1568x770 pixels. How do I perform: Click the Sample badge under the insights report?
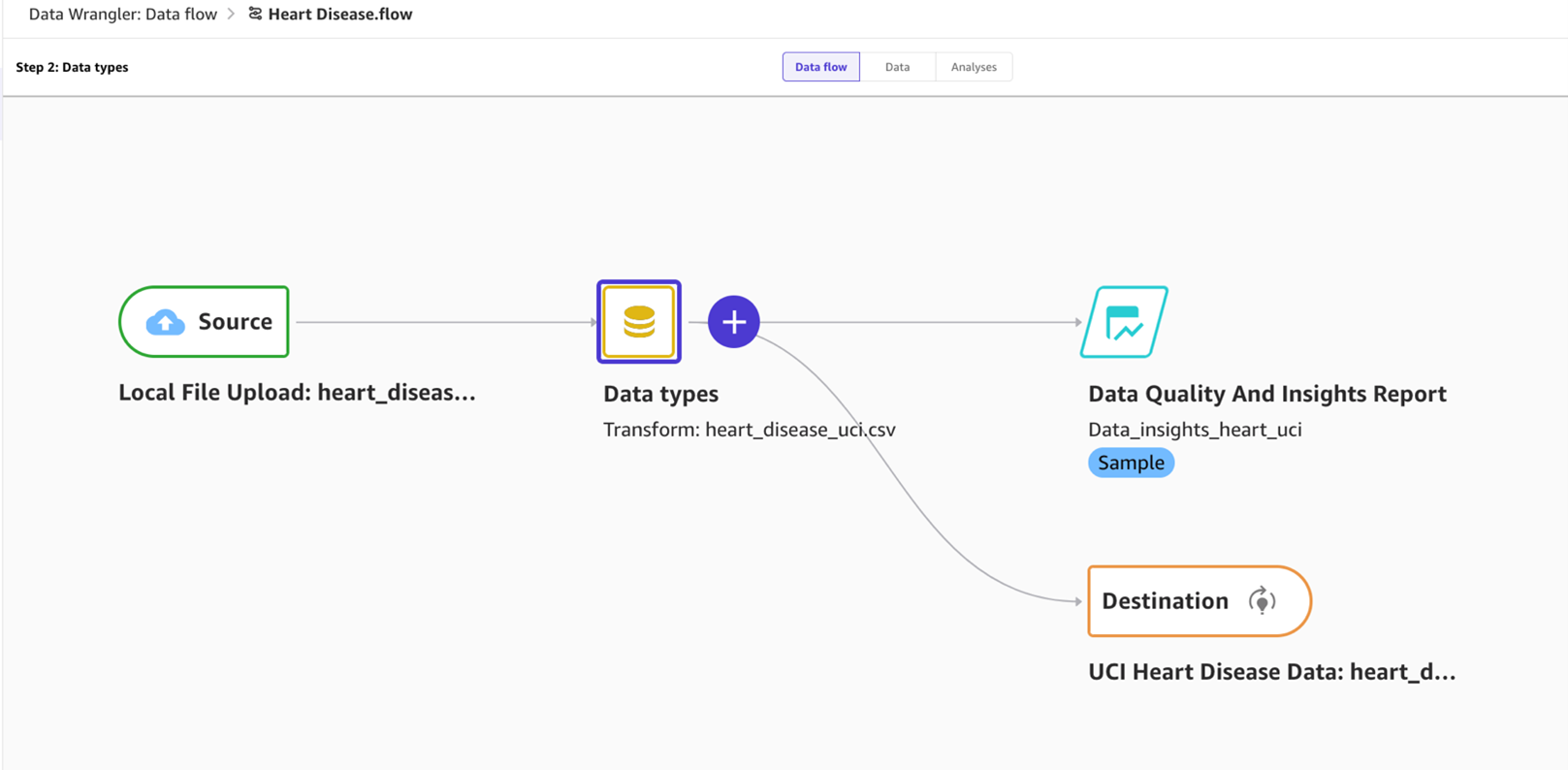point(1131,463)
